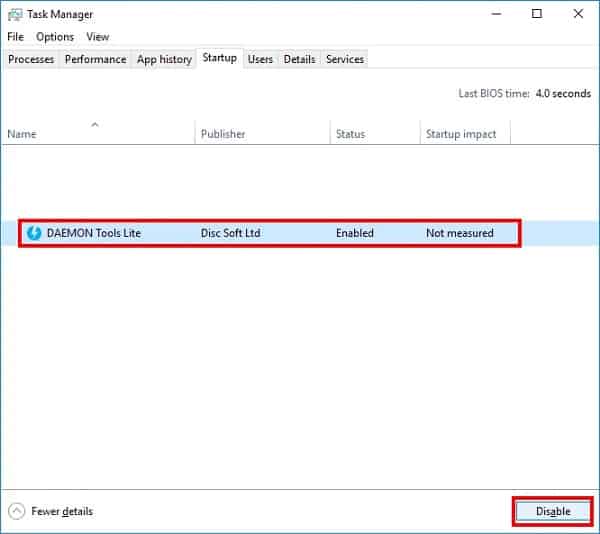Switch to the Users tab
This screenshot has height=534, width=600.
[x=260, y=59]
